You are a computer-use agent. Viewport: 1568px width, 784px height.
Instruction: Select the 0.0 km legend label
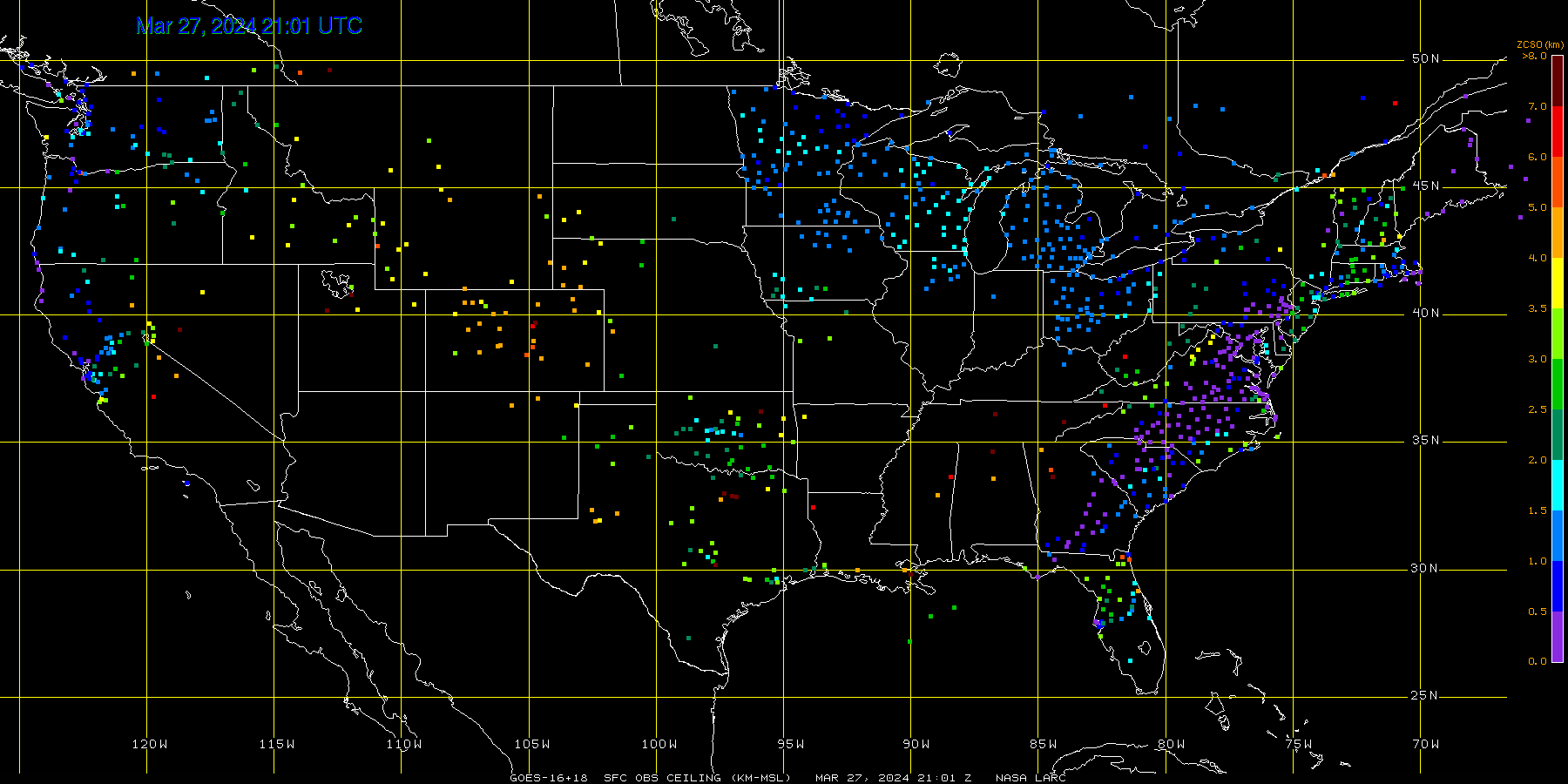click(1538, 661)
